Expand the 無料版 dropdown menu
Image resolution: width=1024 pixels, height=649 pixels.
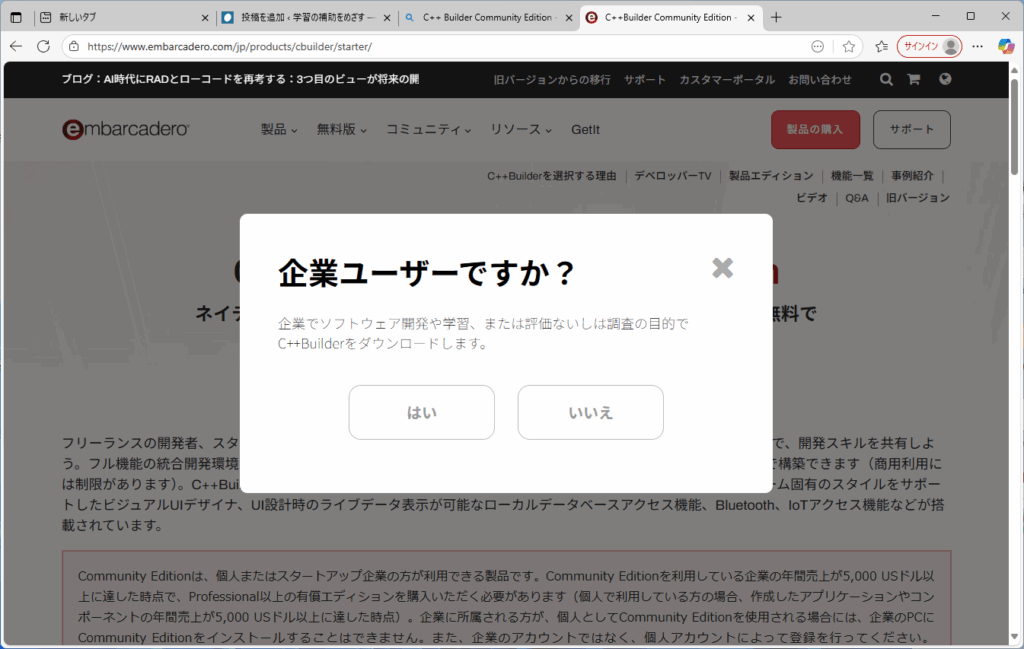tap(341, 129)
